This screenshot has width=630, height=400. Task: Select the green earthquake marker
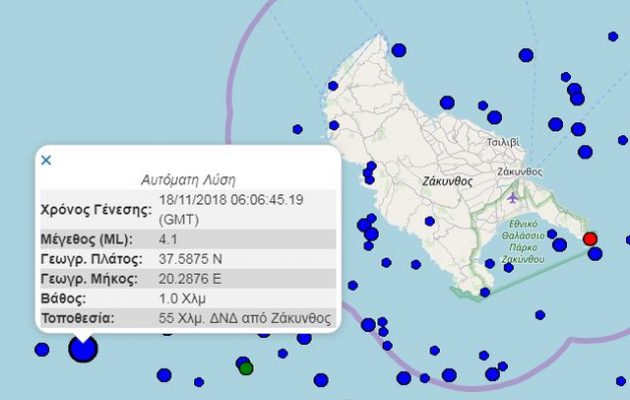point(246,368)
